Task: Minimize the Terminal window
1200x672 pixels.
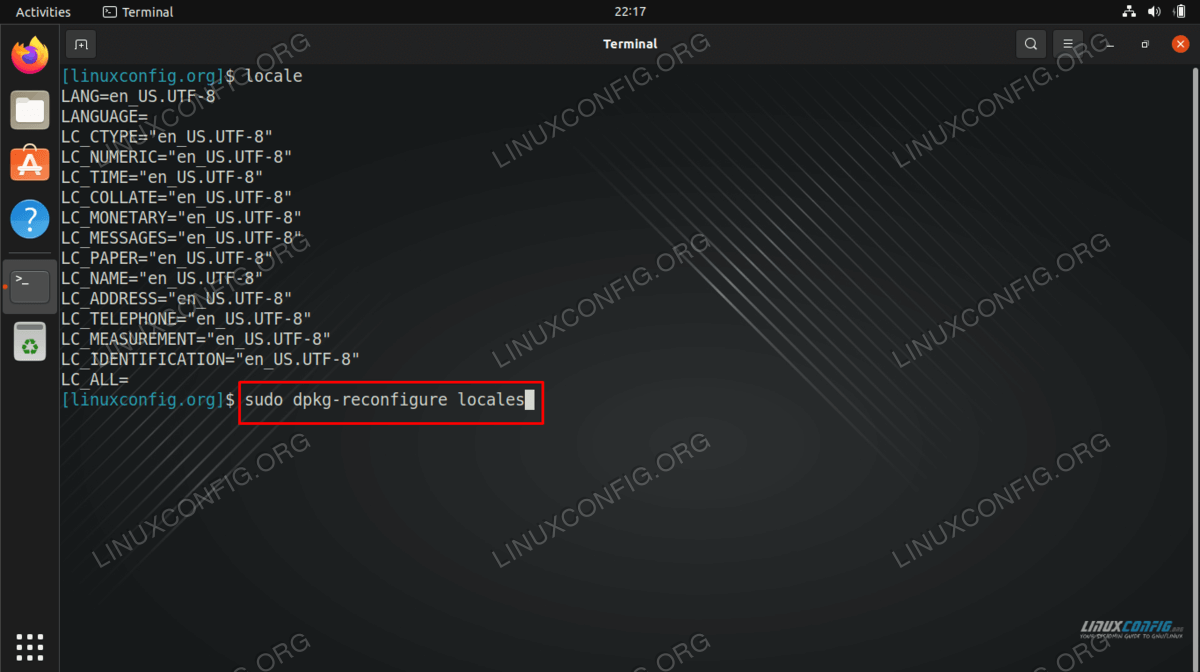Action: point(1109,44)
